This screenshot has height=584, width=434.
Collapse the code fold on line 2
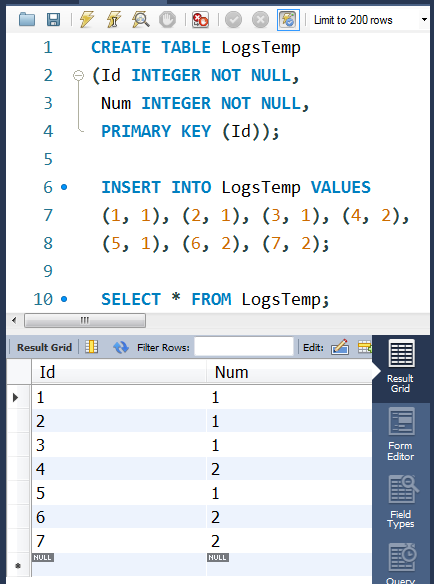[78, 76]
